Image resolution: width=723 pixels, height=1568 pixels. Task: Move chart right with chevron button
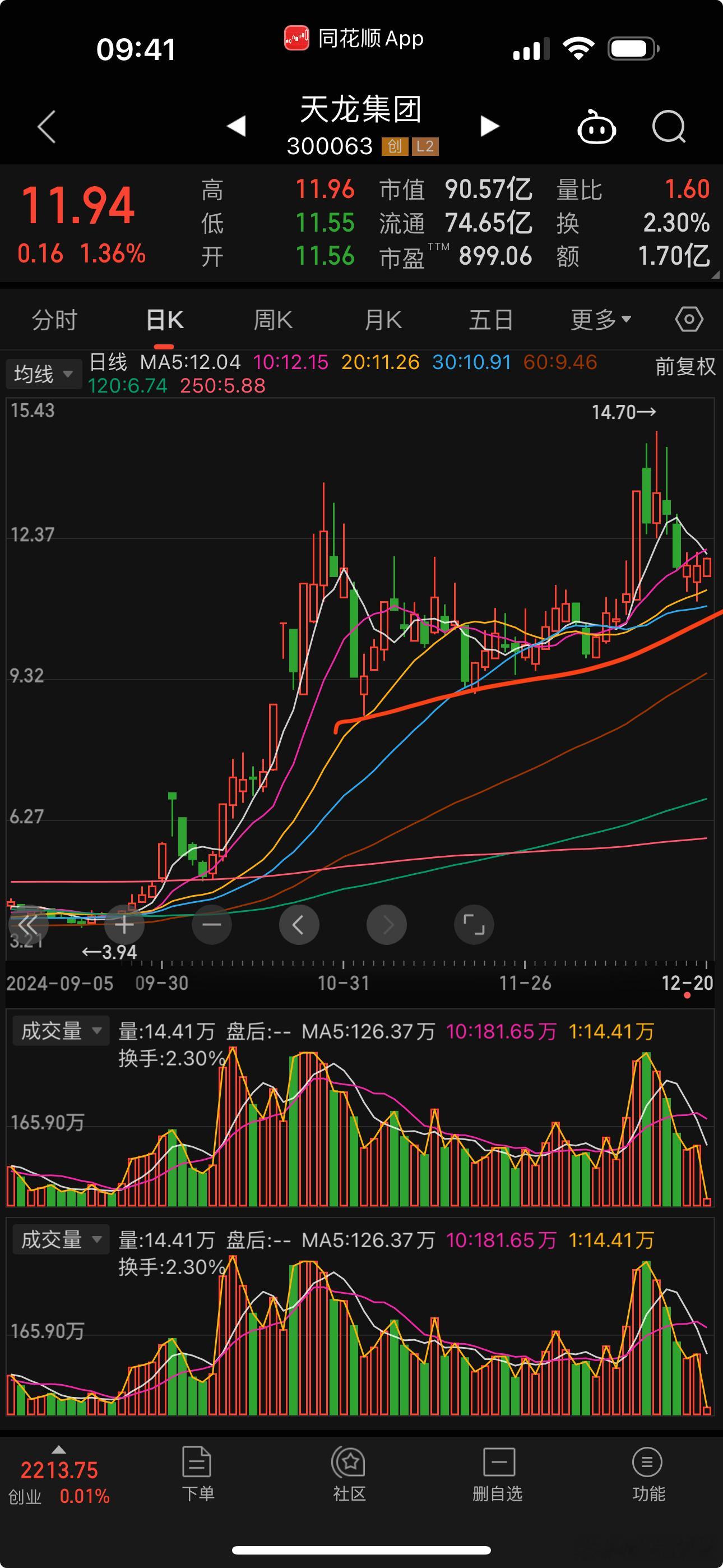pos(387,925)
